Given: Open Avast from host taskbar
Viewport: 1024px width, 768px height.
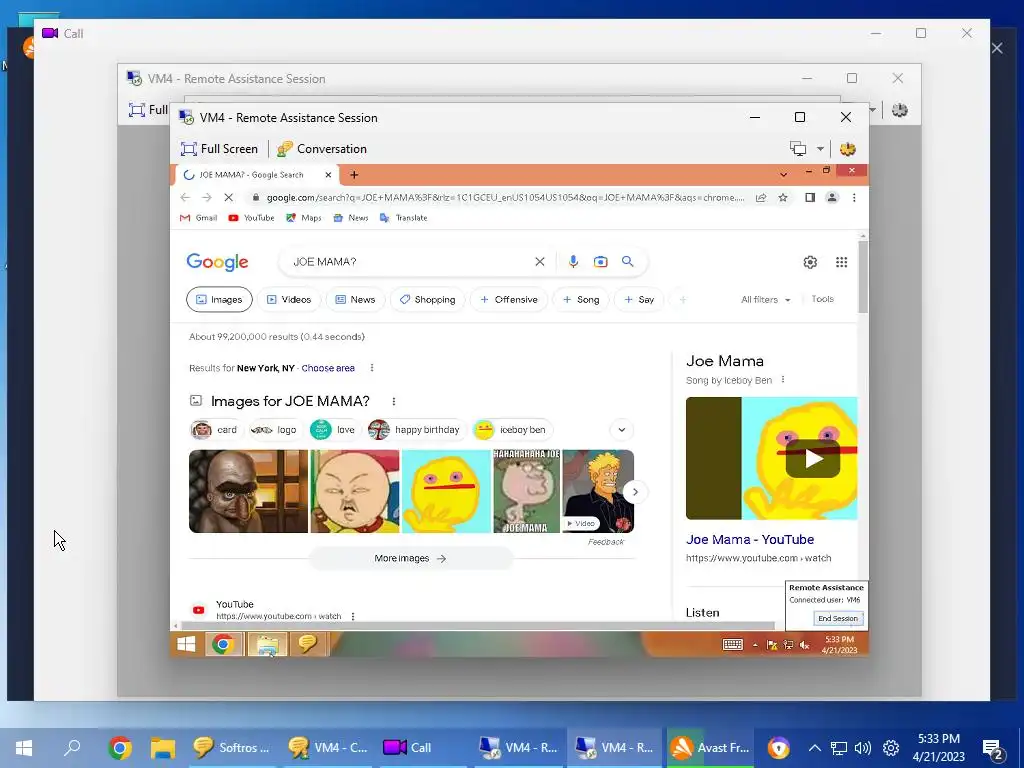Looking at the screenshot, I should (710, 748).
